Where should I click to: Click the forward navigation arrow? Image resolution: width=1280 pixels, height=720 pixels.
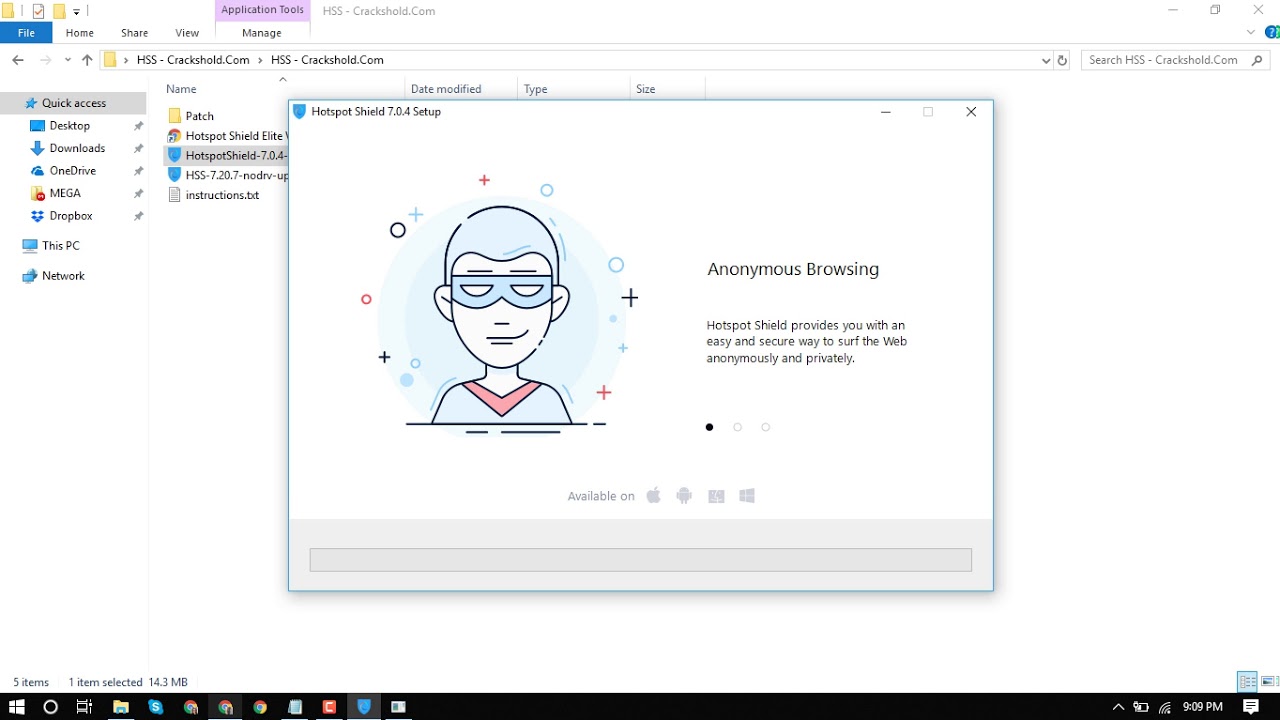click(x=45, y=60)
